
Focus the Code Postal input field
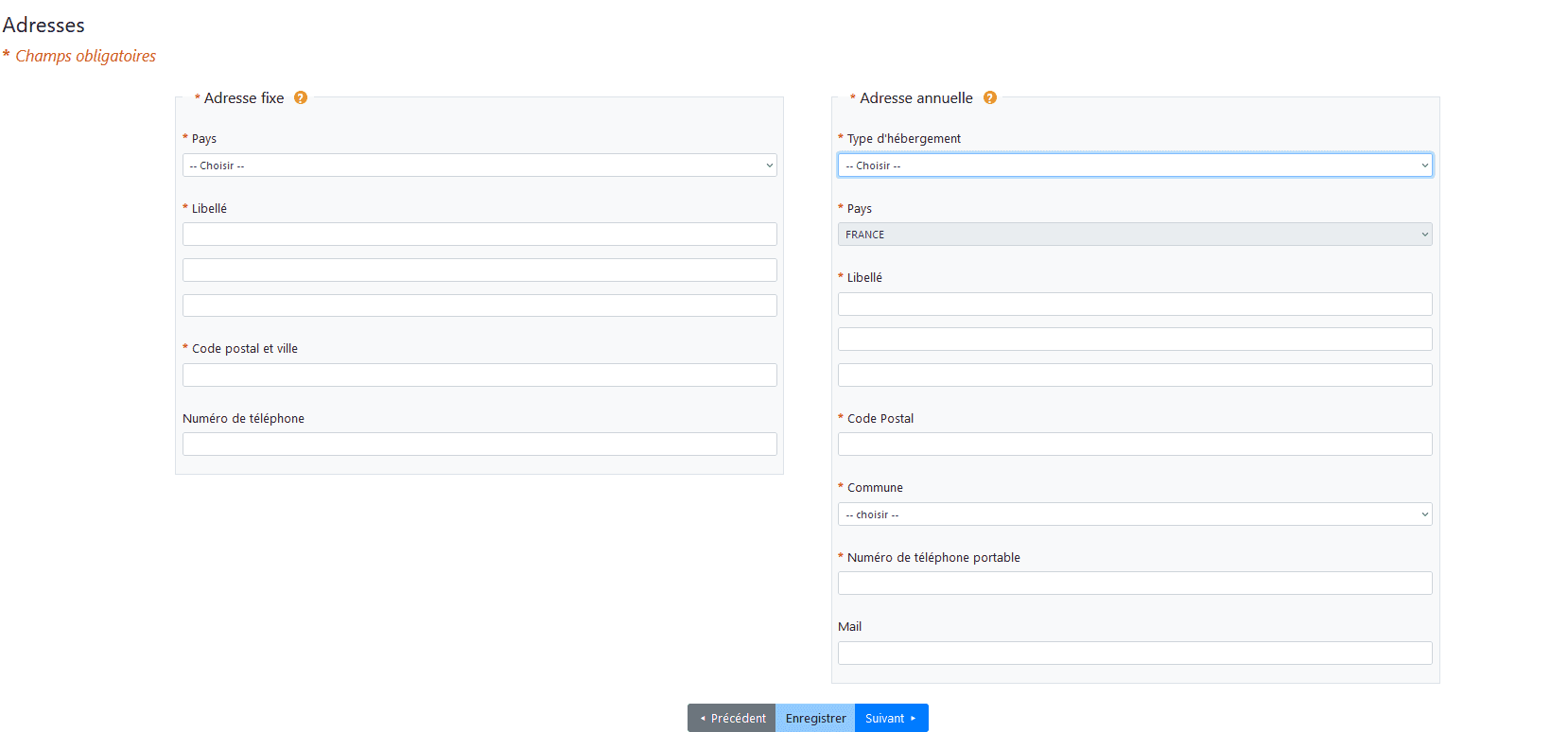coord(1135,444)
